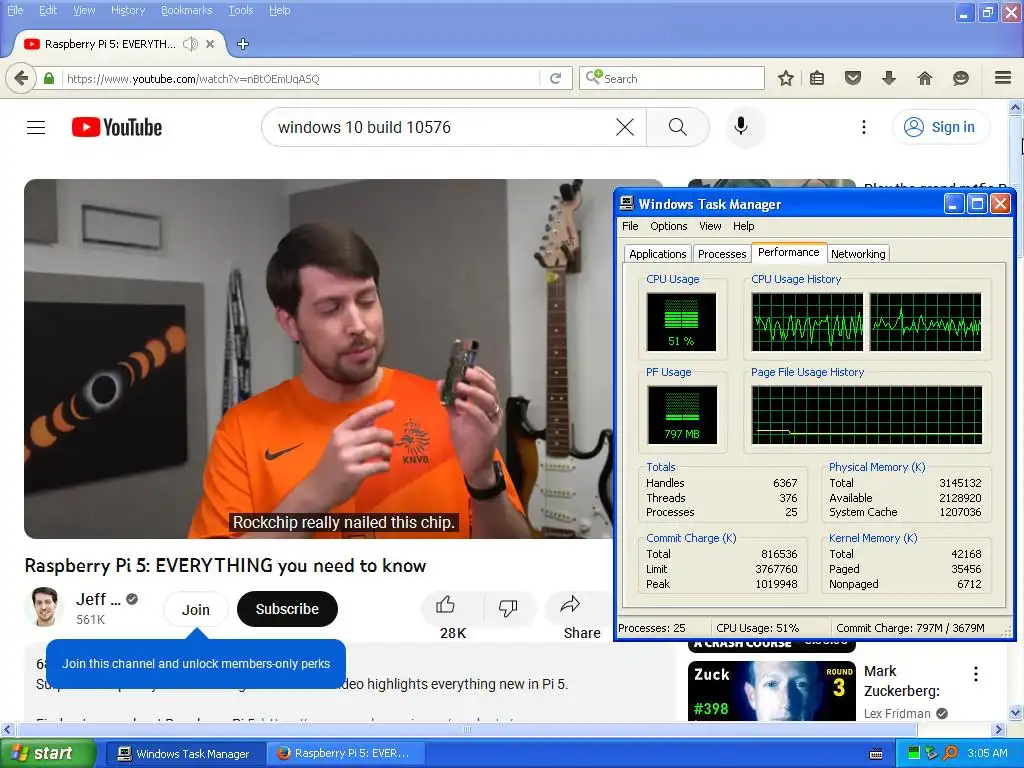Open the Pocket icon in Firefox toolbar

[x=853, y=78]
